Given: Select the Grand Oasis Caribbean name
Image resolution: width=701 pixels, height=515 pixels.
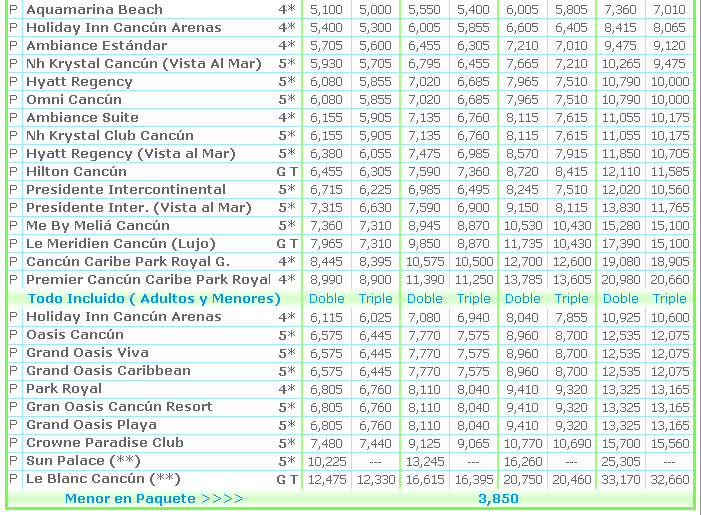Looking at the screenshot, I should click(x=108, y=371).
